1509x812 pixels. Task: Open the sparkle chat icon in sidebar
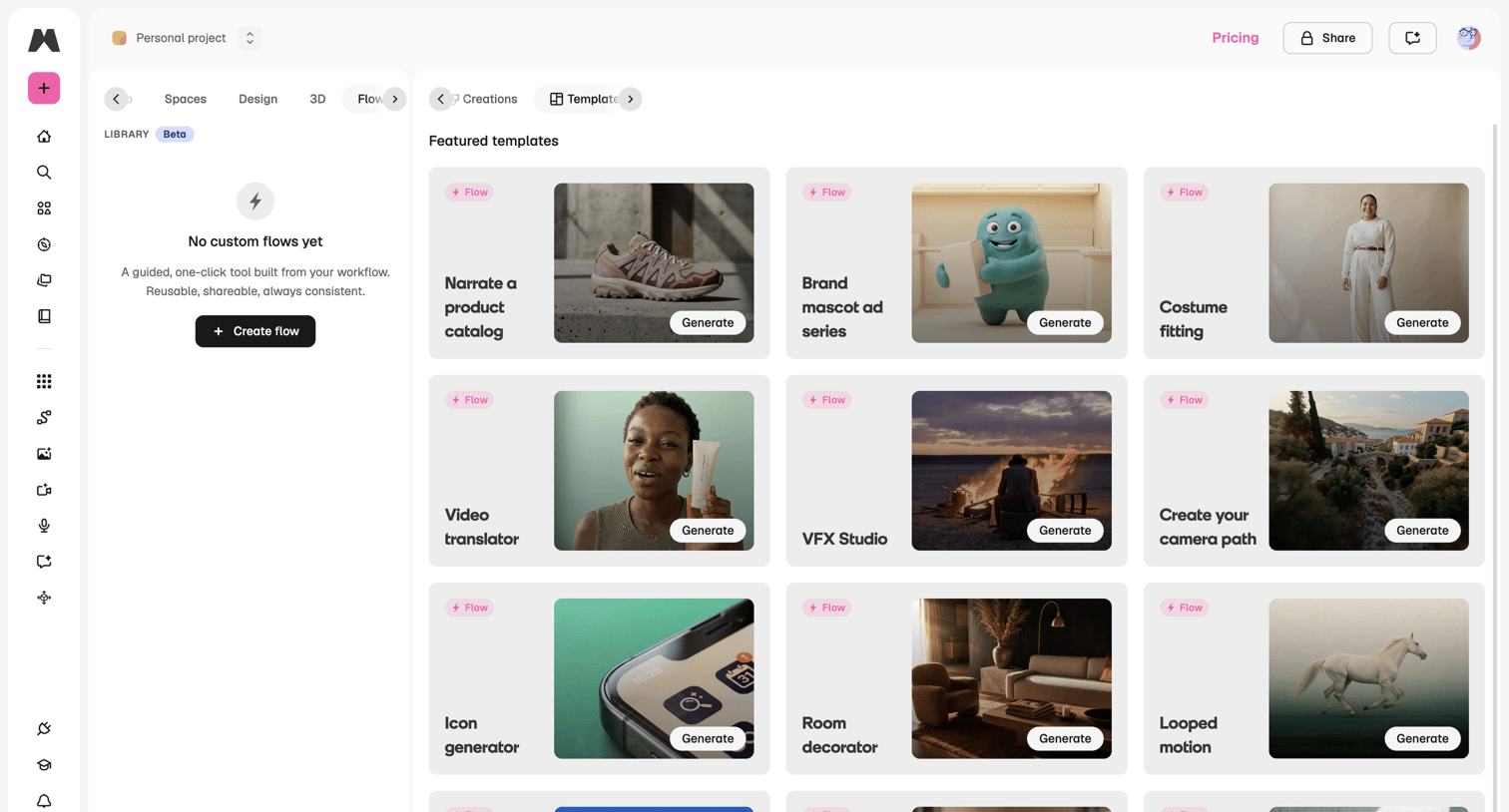[x=44, y=562]
